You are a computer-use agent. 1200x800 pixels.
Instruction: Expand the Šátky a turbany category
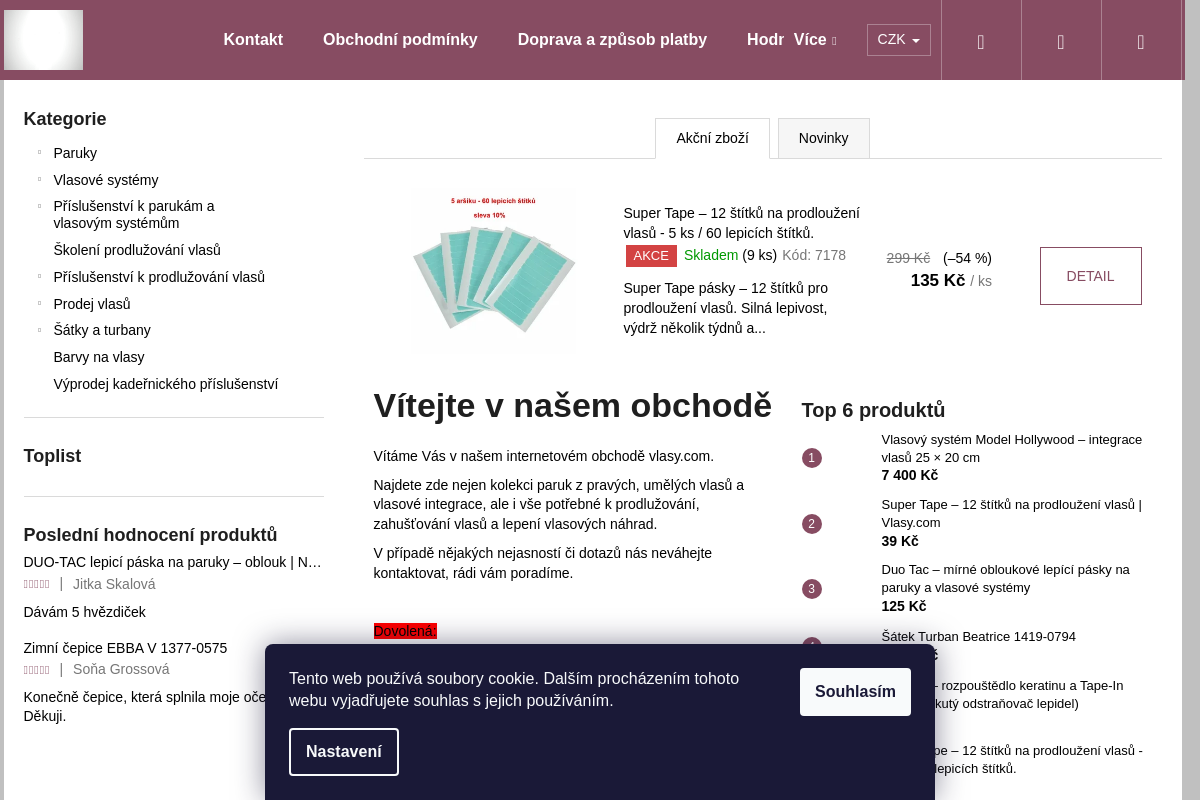(x=39, y=329)
